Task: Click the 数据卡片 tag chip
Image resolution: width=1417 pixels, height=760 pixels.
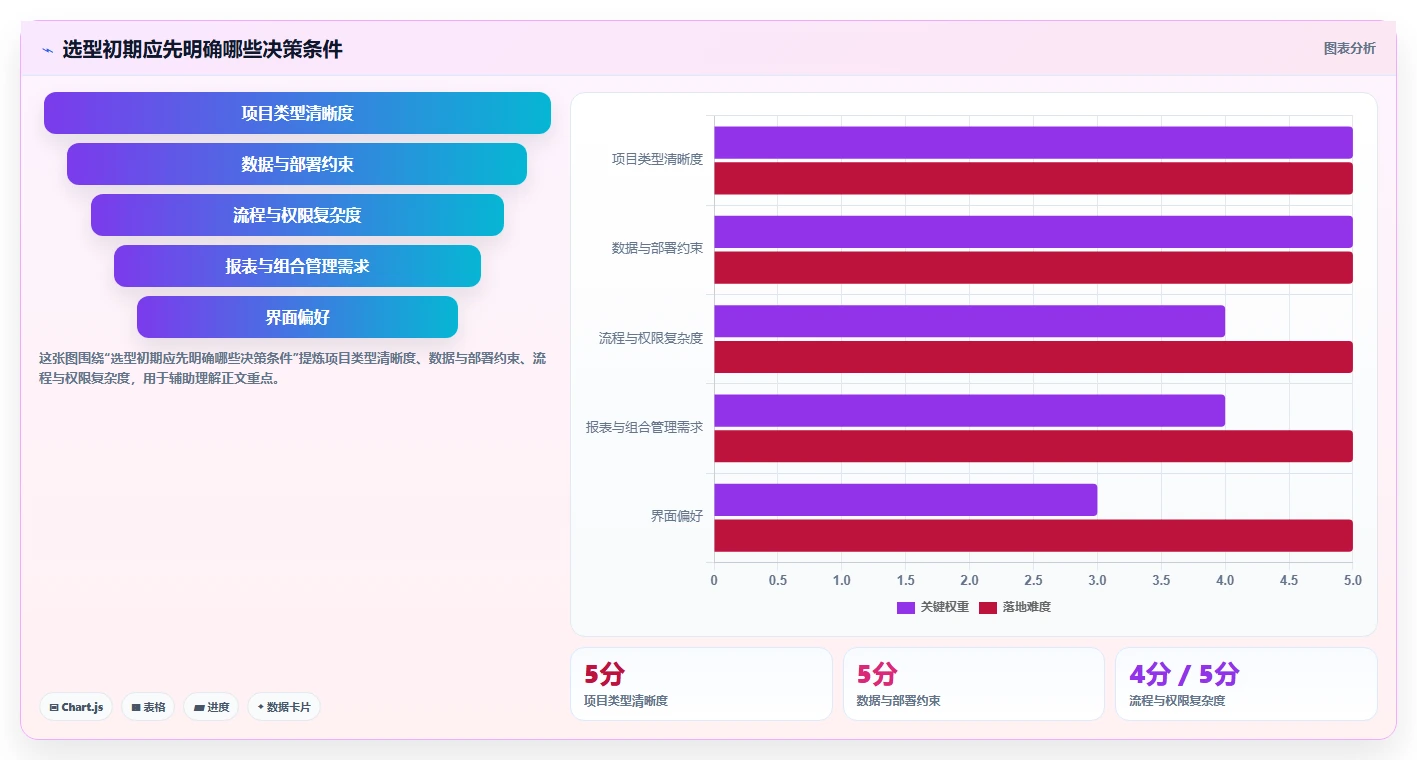Action: [284, 707]
